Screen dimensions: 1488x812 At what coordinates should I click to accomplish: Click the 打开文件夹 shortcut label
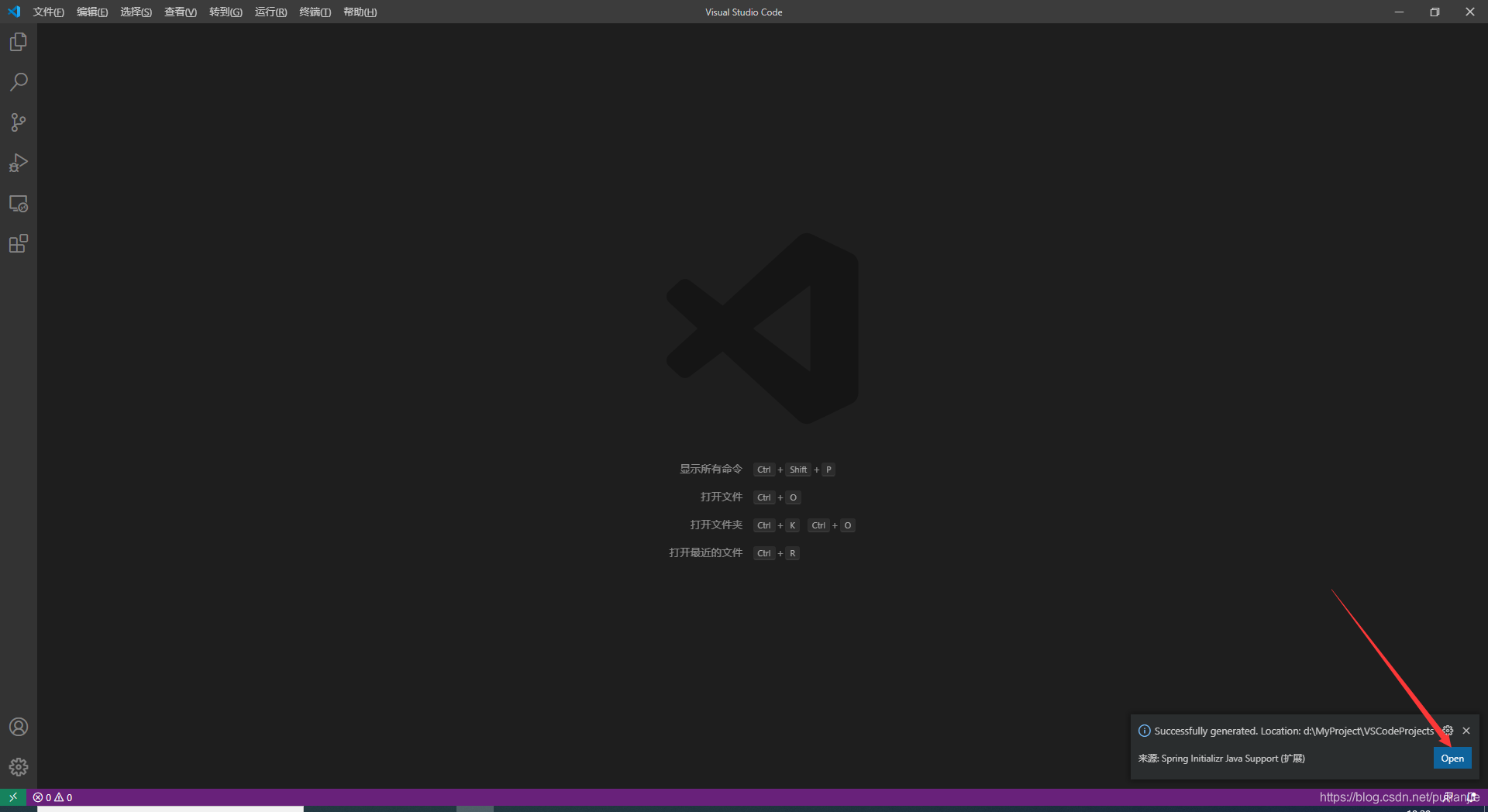pos(716,525)
